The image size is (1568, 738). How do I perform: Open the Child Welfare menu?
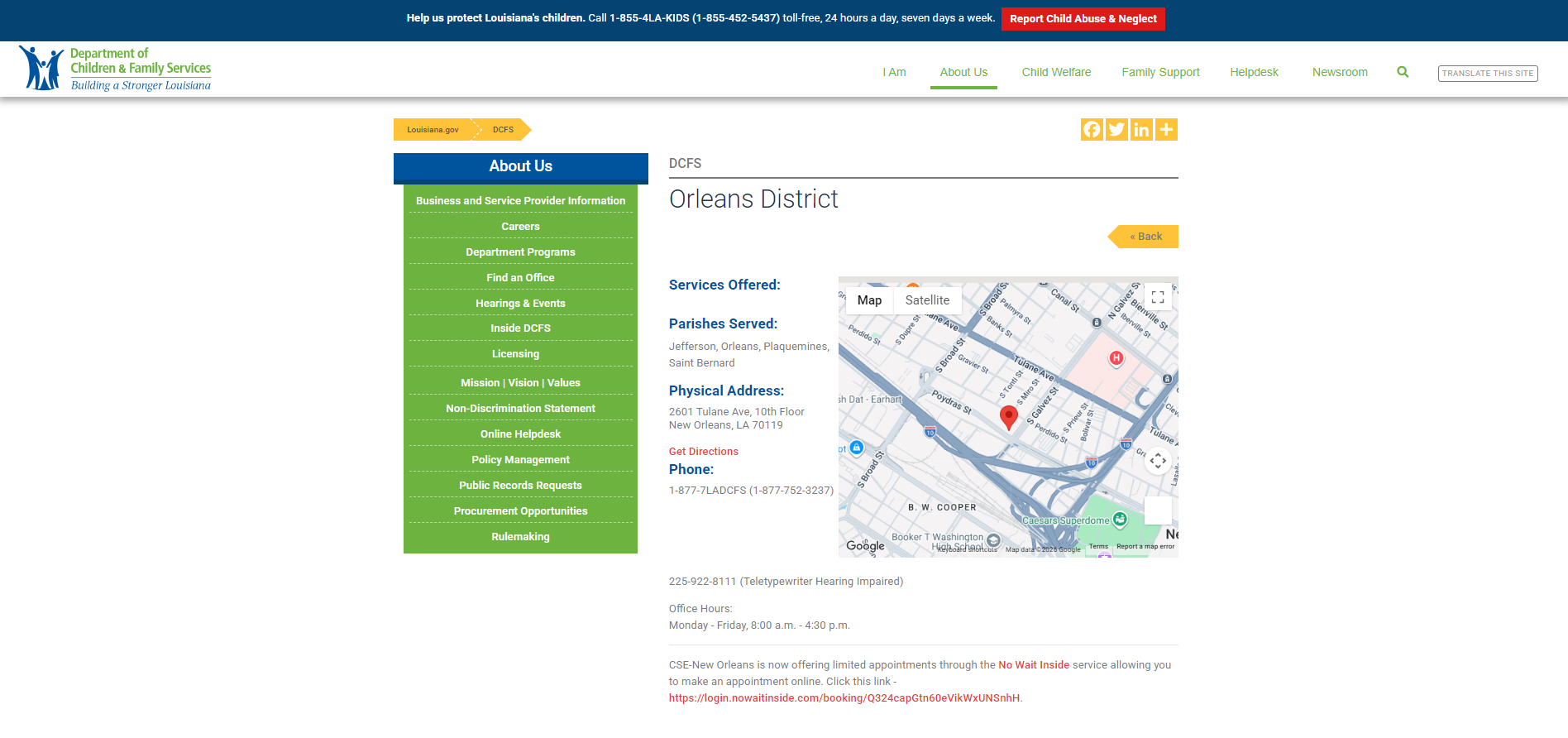point(1056,72)
